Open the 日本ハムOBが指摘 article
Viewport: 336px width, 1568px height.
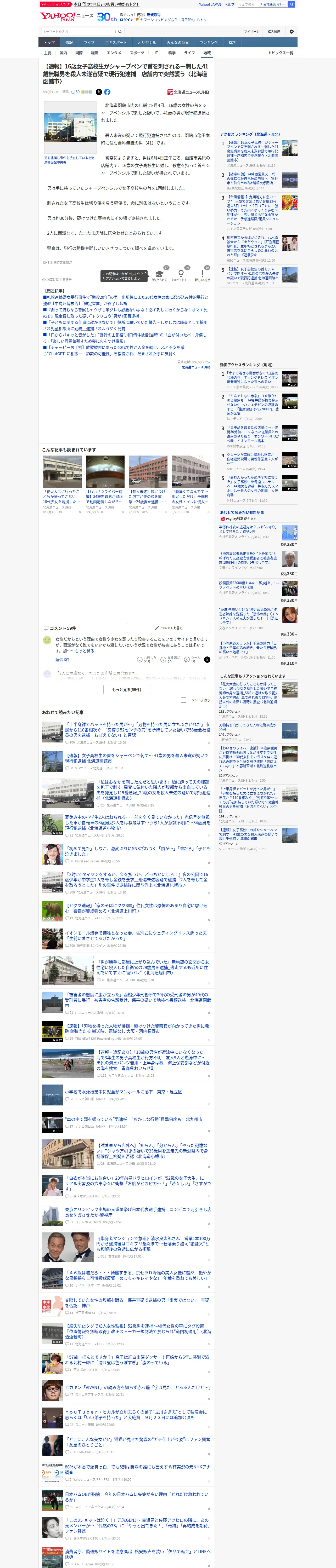(x=137, y=1497)
